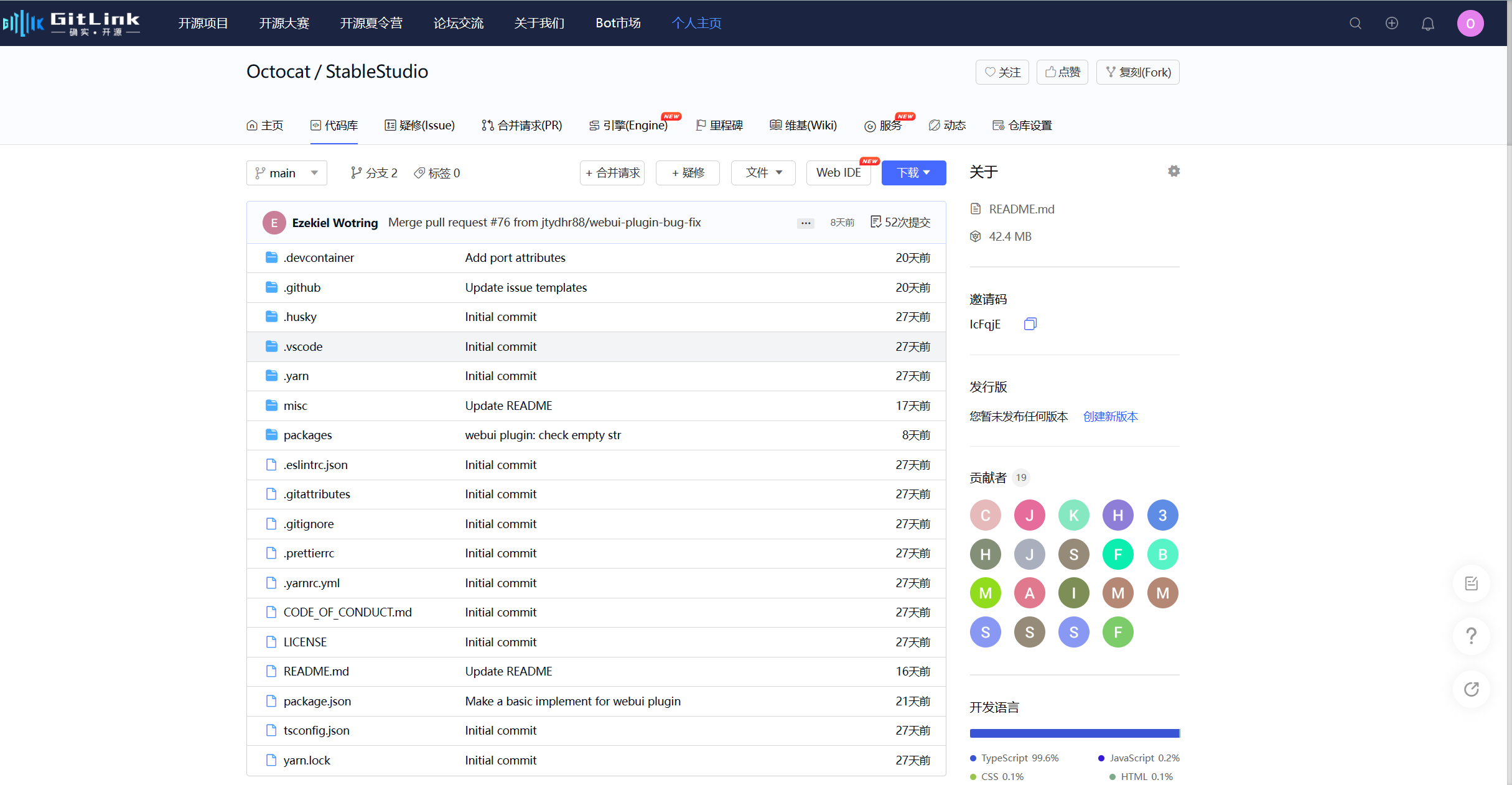
Task: Open 开源大赛 in top navigation
Action: [284, 23]
